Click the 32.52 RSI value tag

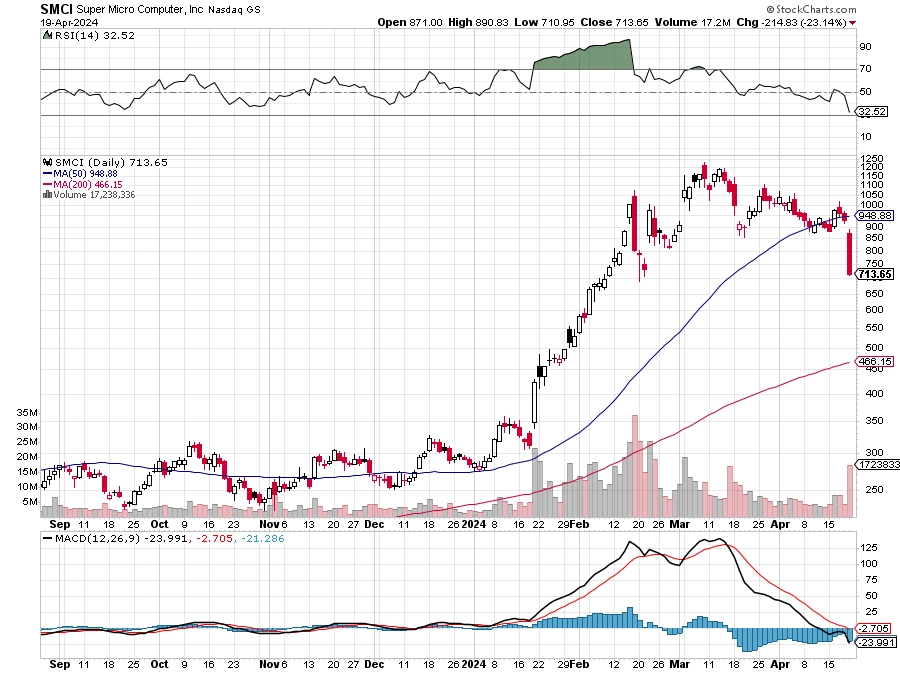pyautogui.click(x=872, y=111)
